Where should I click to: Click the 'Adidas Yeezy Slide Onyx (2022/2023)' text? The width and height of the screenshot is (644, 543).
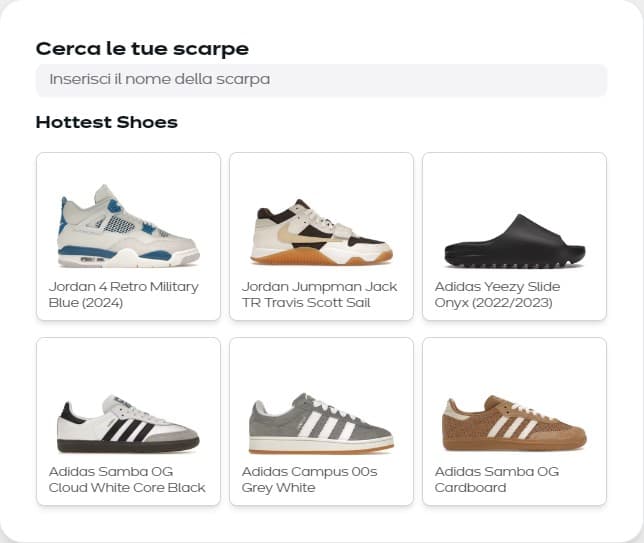497,294
